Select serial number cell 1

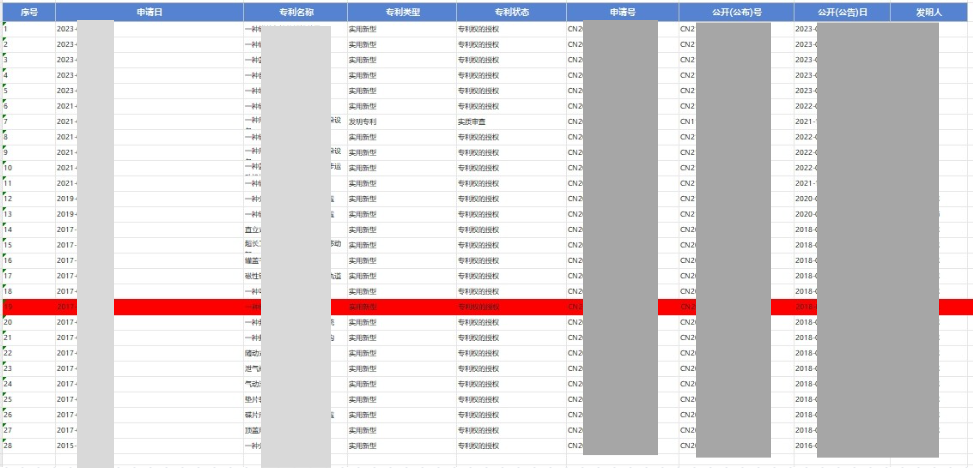(29, 29)
